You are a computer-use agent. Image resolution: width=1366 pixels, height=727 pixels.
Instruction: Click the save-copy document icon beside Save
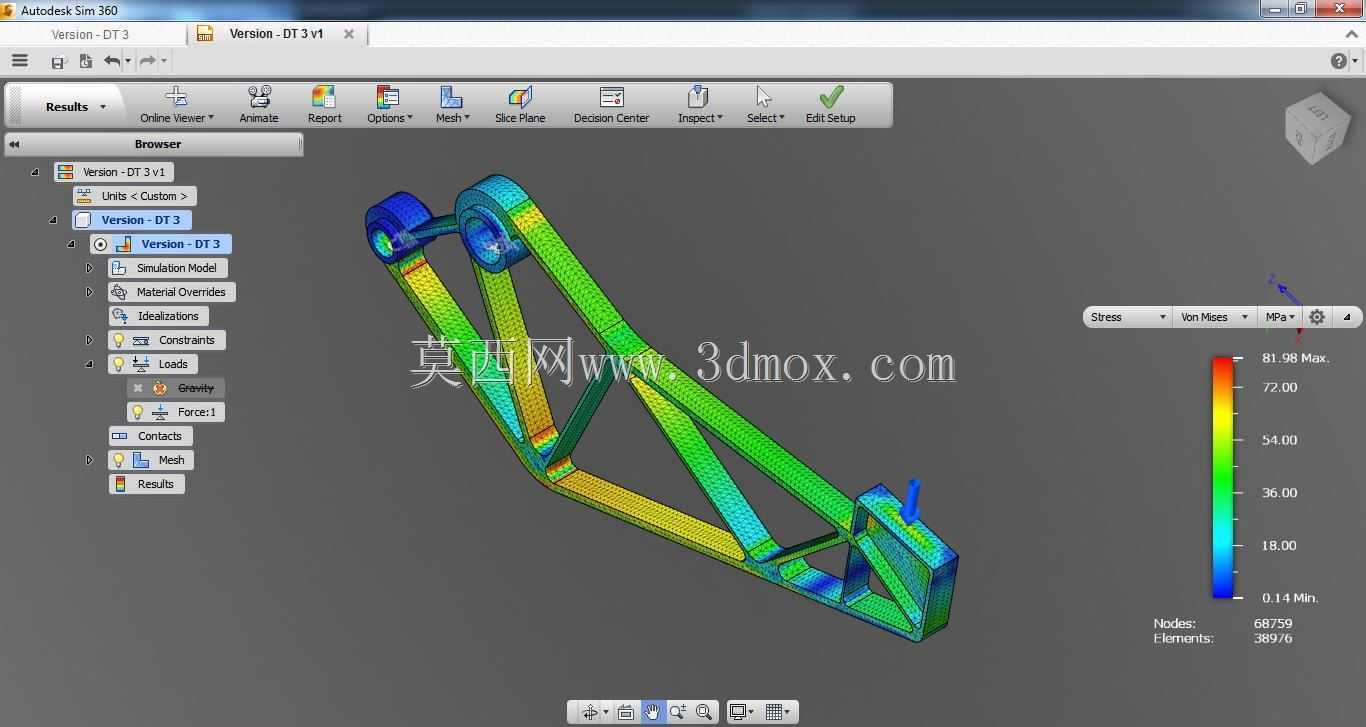tap(85, 61)
